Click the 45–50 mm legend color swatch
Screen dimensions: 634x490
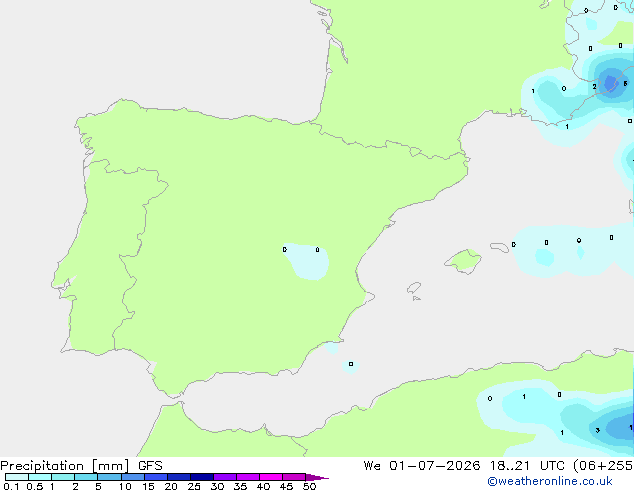click(x=294, y=477)
